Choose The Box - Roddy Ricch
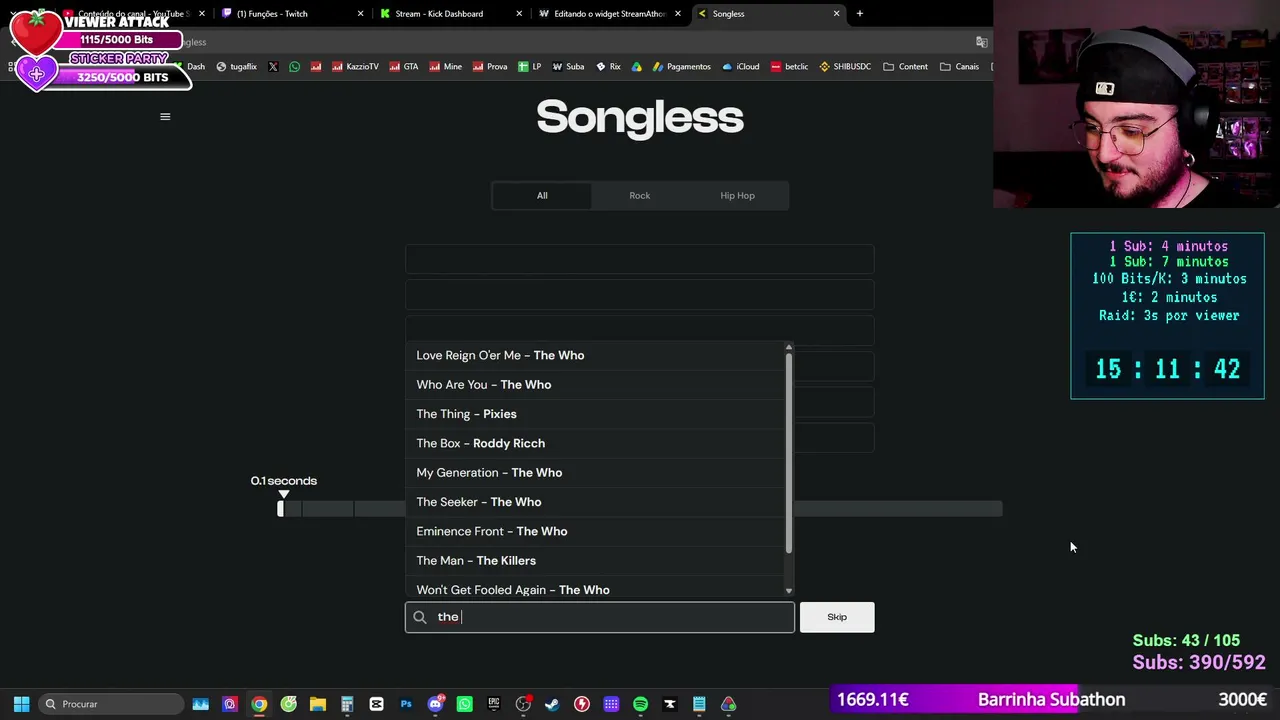 (x=595, y=443)
